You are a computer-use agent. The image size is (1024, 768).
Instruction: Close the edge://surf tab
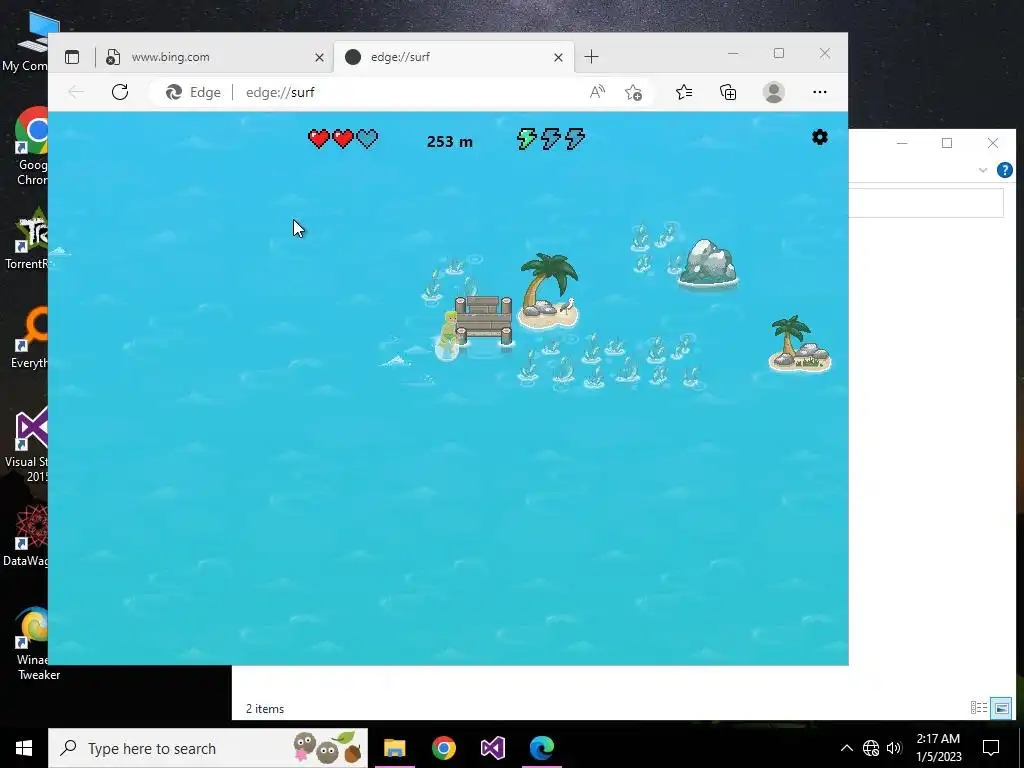pos(558,57)
